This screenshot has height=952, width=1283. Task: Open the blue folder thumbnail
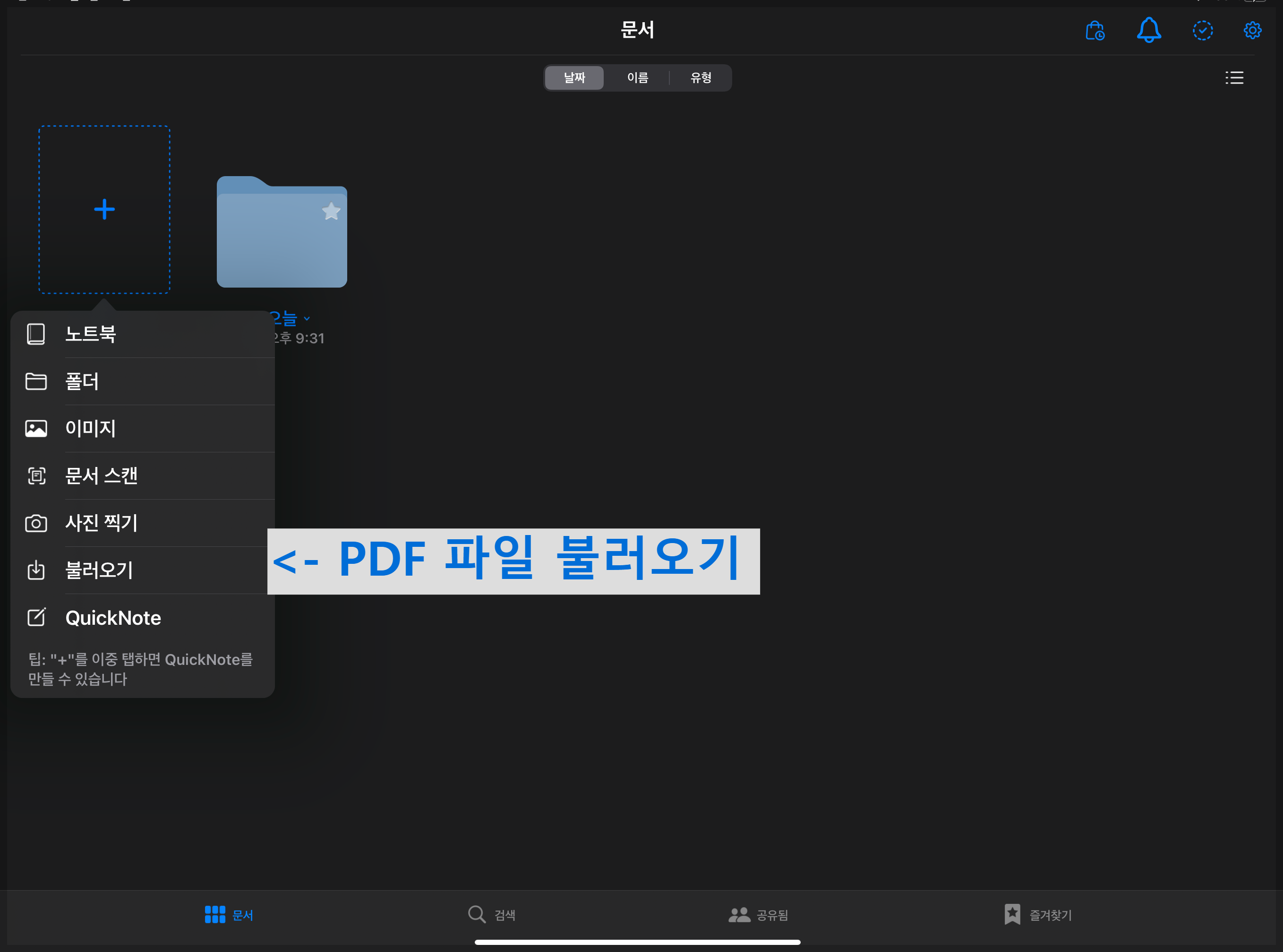pos(282,232)
